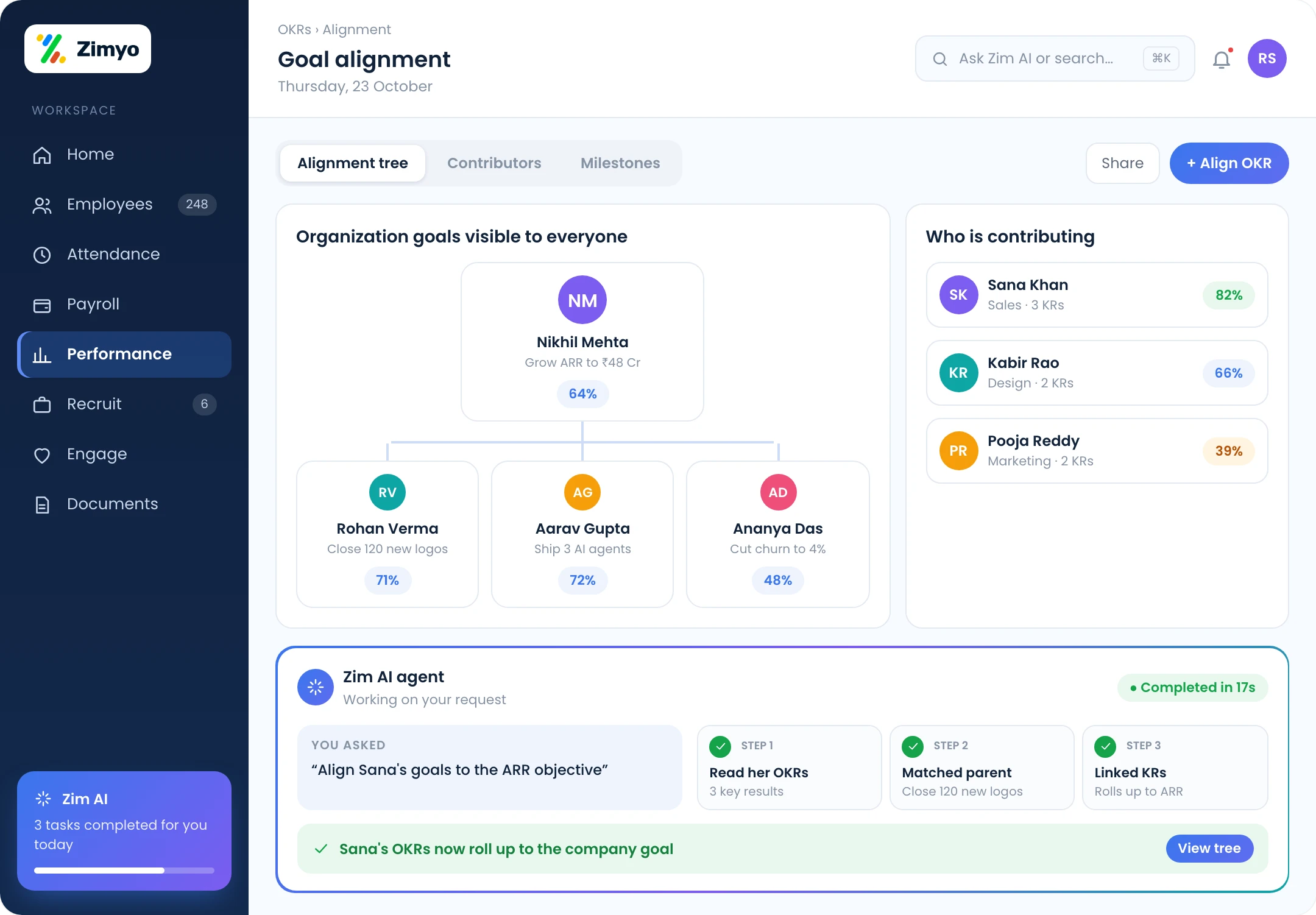This screenshot has height=915, width=1316.
Task: Click the Completed in 17s status
Action: 1192,688
